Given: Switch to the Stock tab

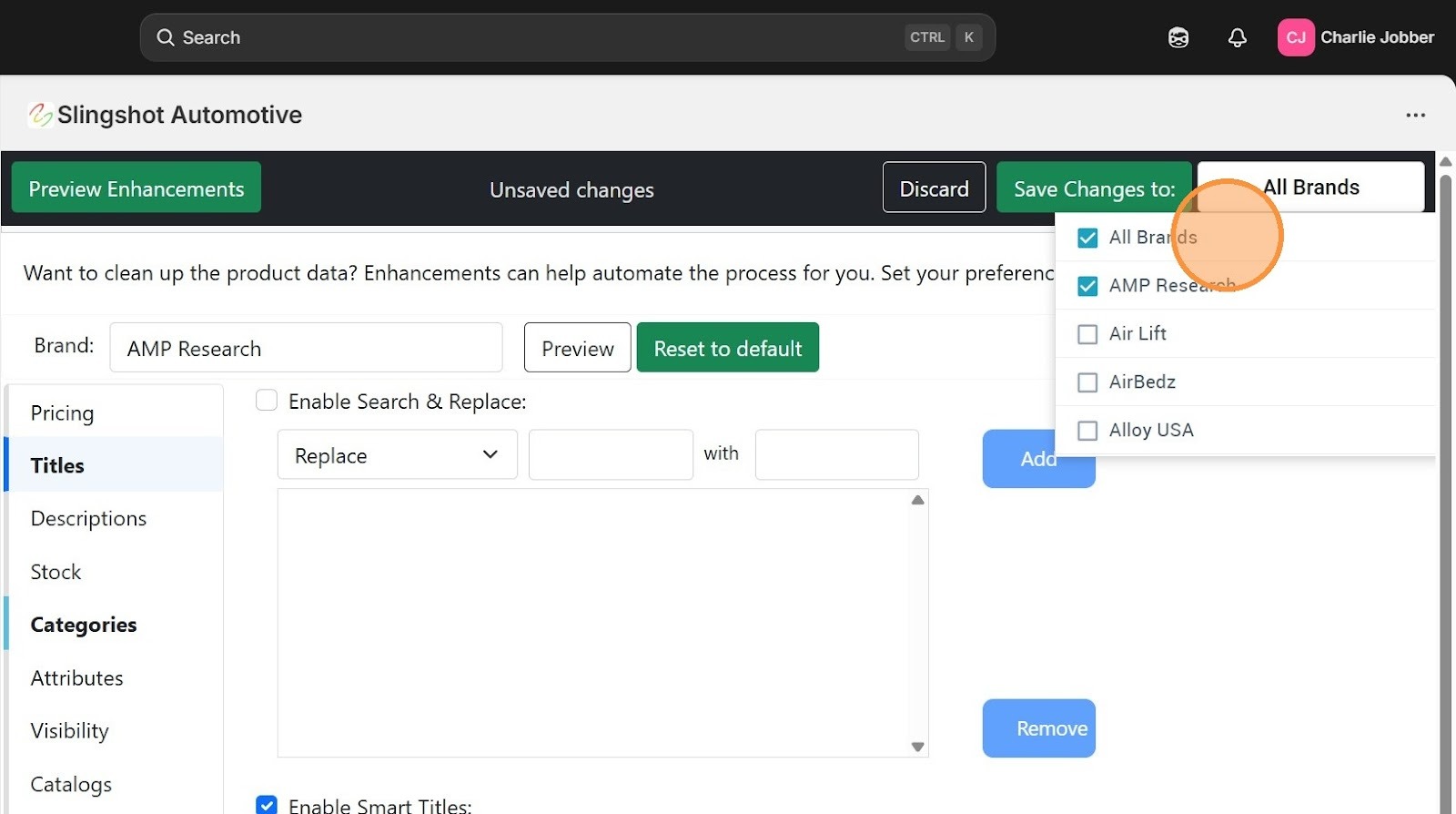Looking at the screenshot, I should tap(114, 572).
